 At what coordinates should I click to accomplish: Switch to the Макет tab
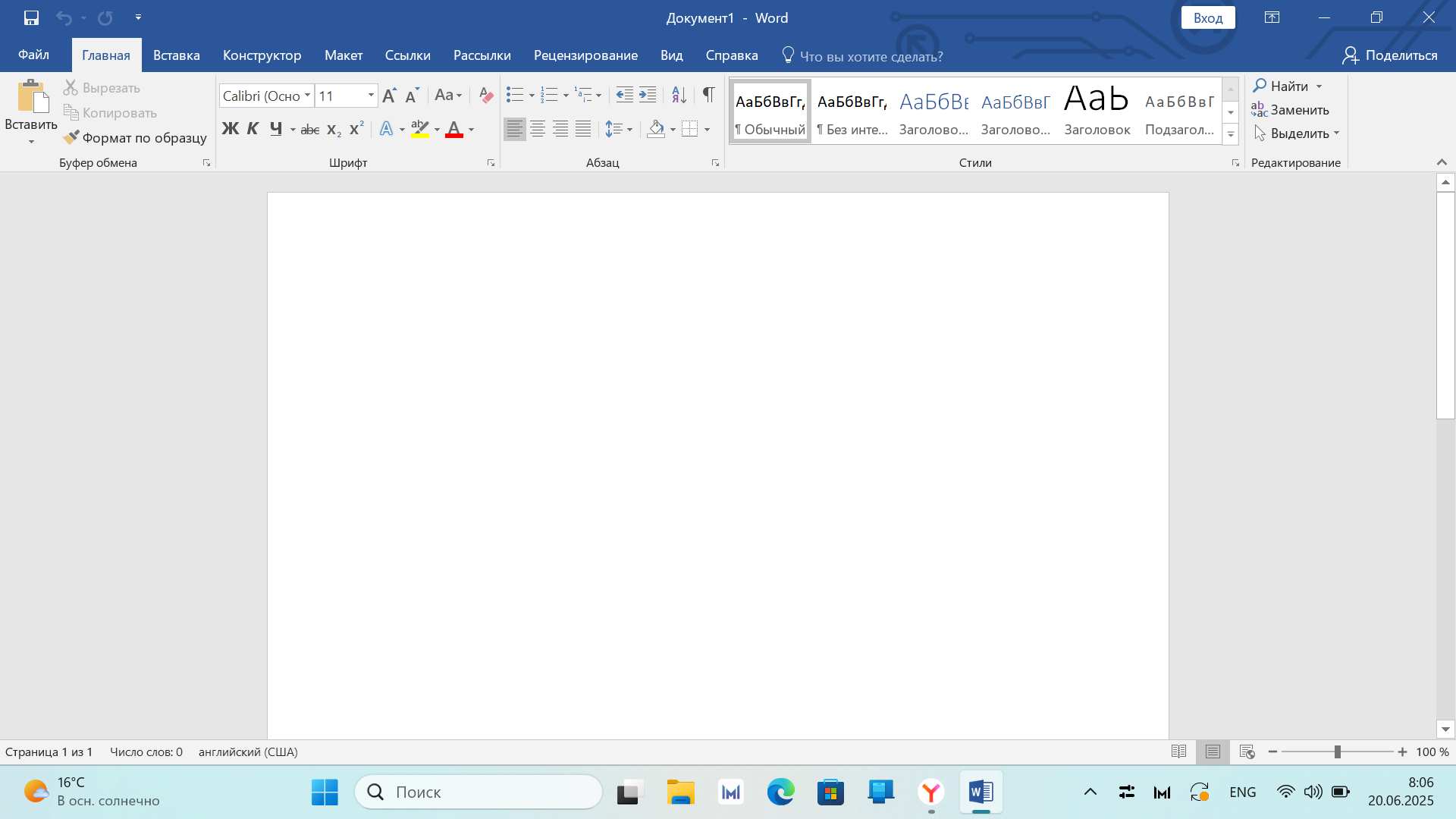click(x=344, y=55)
